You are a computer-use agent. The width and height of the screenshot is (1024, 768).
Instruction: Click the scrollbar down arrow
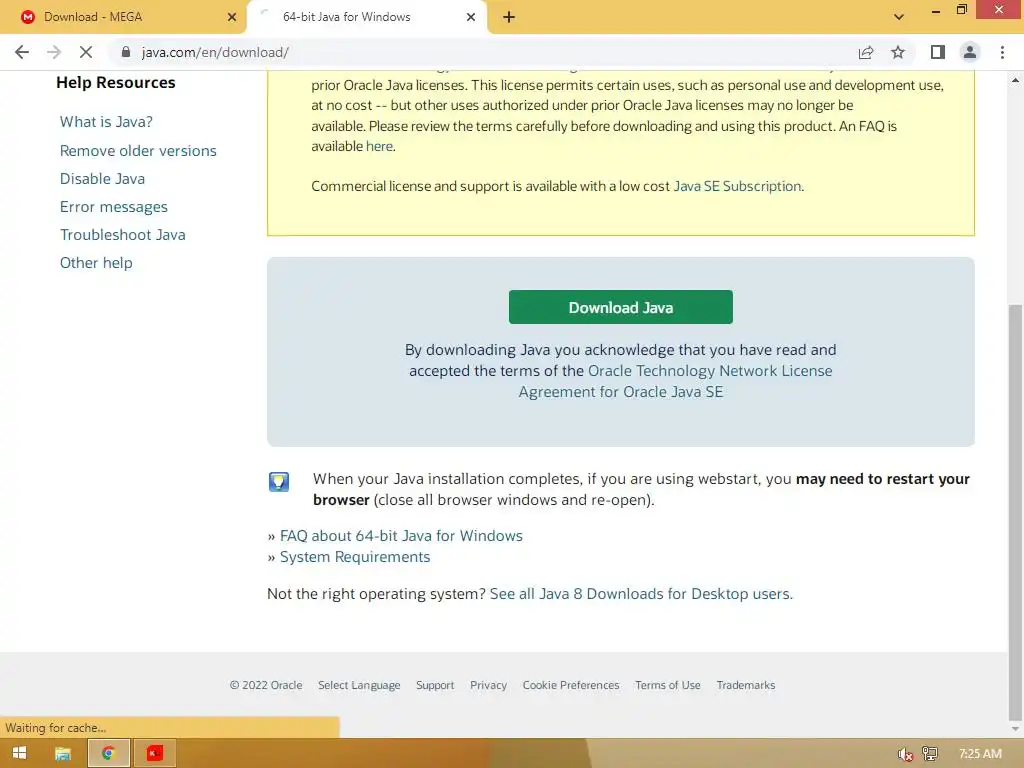coord(1016,729)
